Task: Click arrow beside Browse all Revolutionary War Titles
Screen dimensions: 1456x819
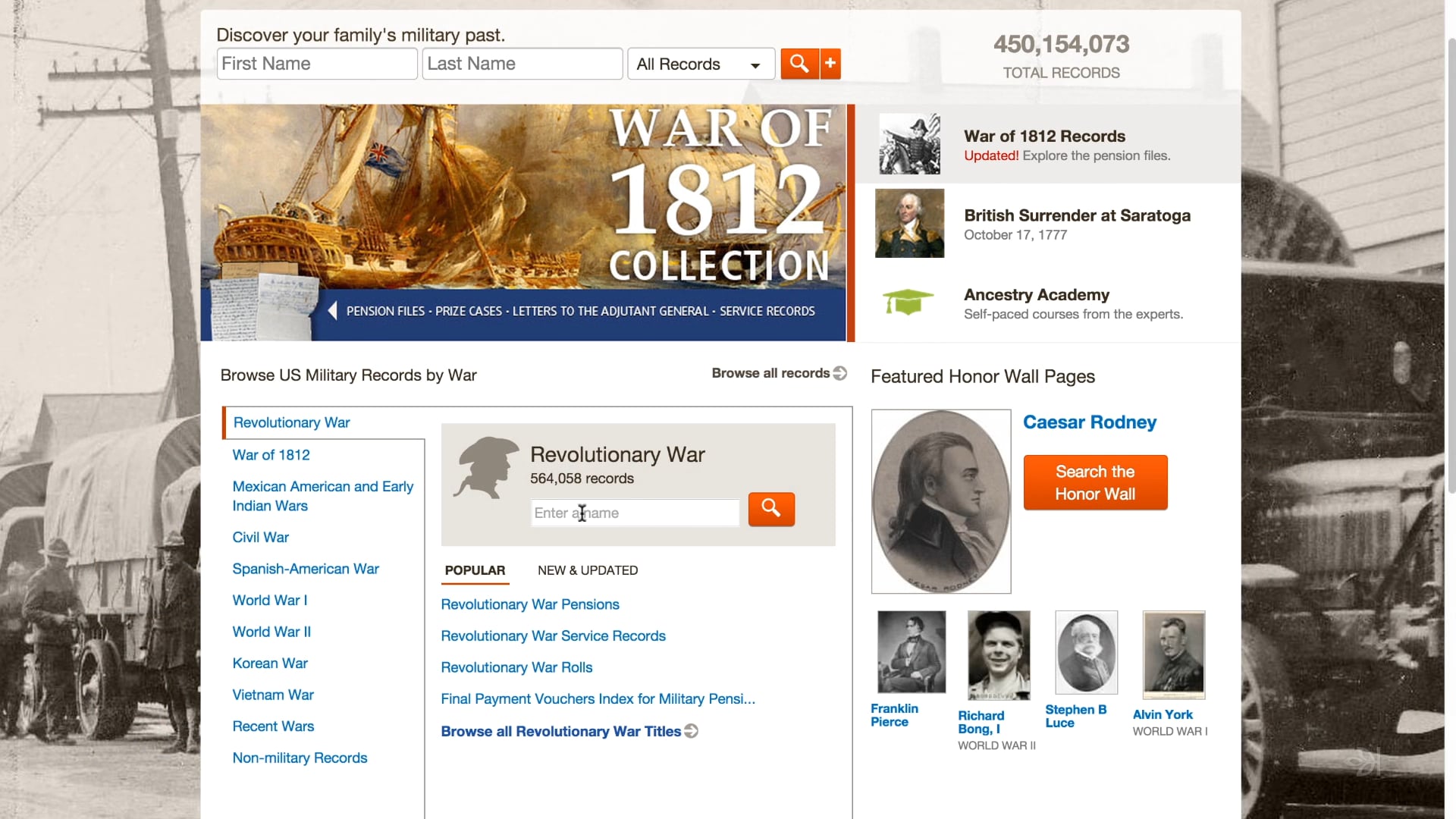Action: tap(691, 731)
